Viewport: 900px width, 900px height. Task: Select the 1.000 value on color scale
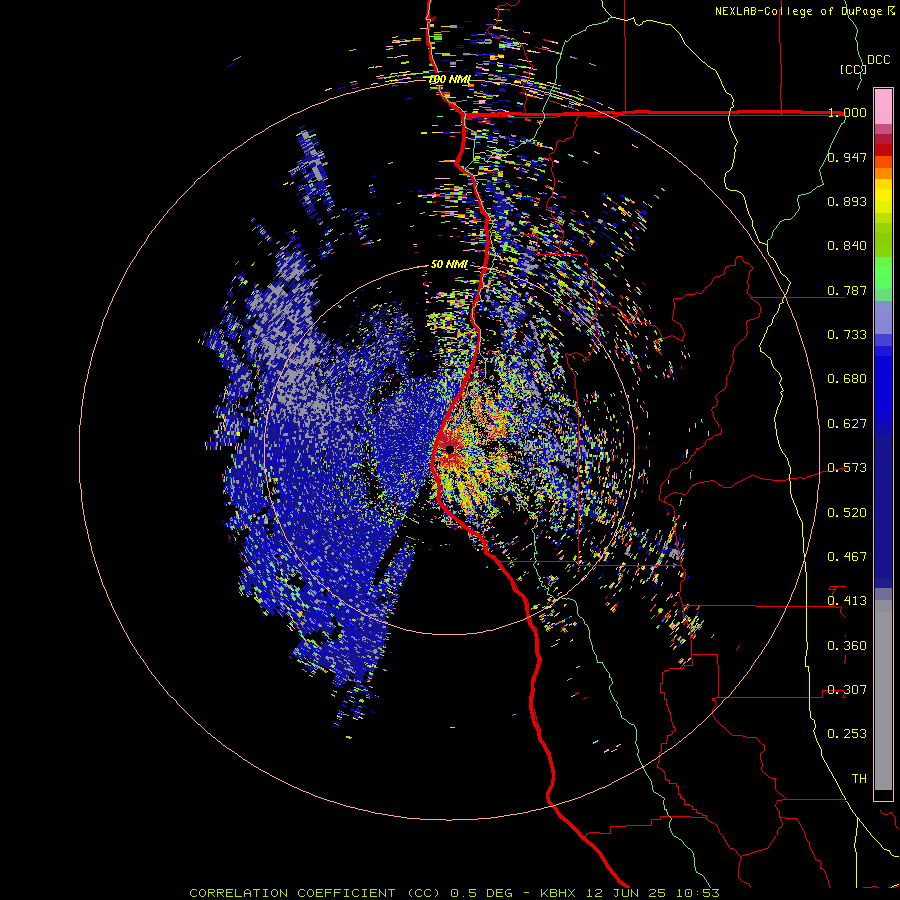point(847,112)
